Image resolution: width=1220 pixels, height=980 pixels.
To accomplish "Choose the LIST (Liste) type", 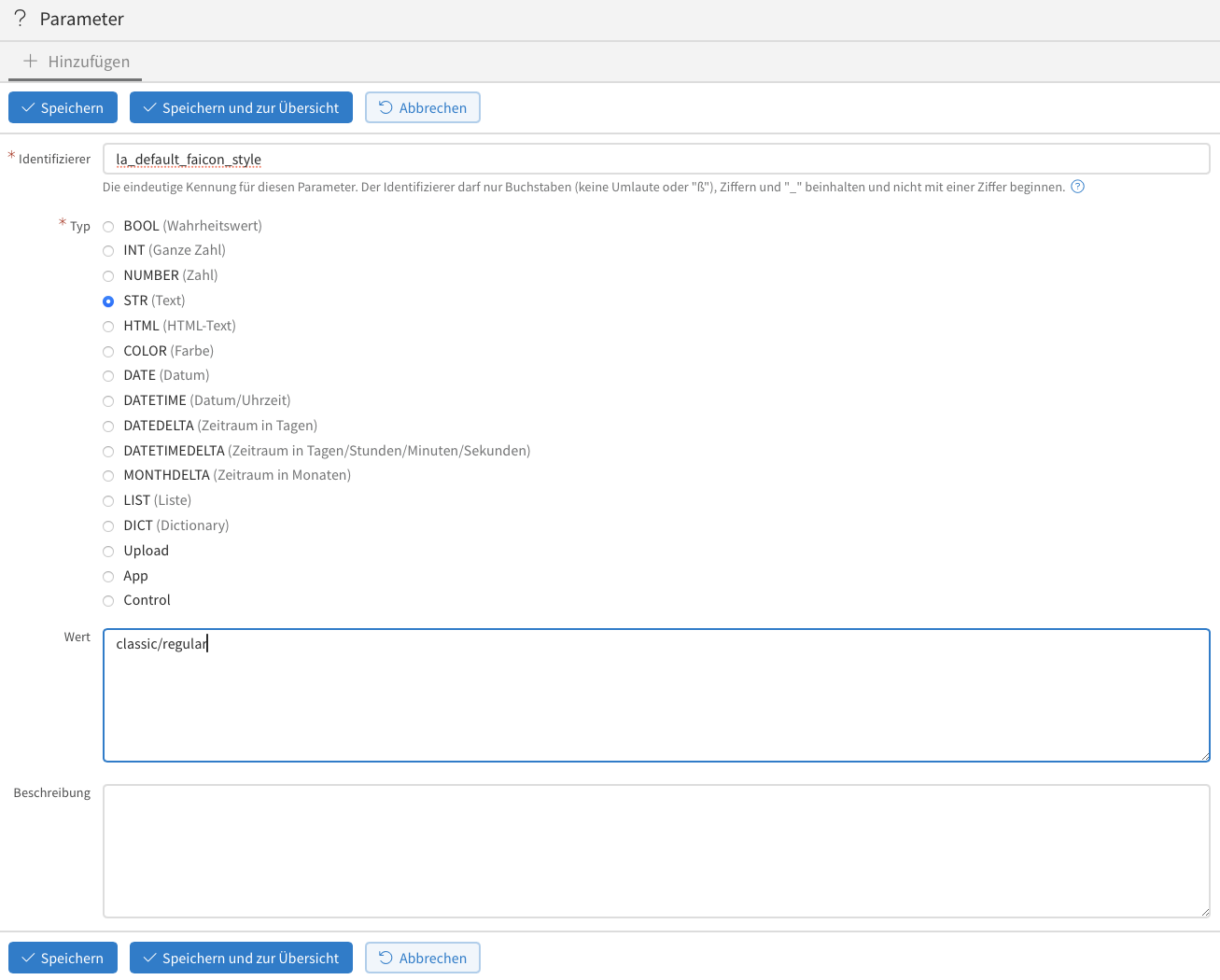I will 108,501.
